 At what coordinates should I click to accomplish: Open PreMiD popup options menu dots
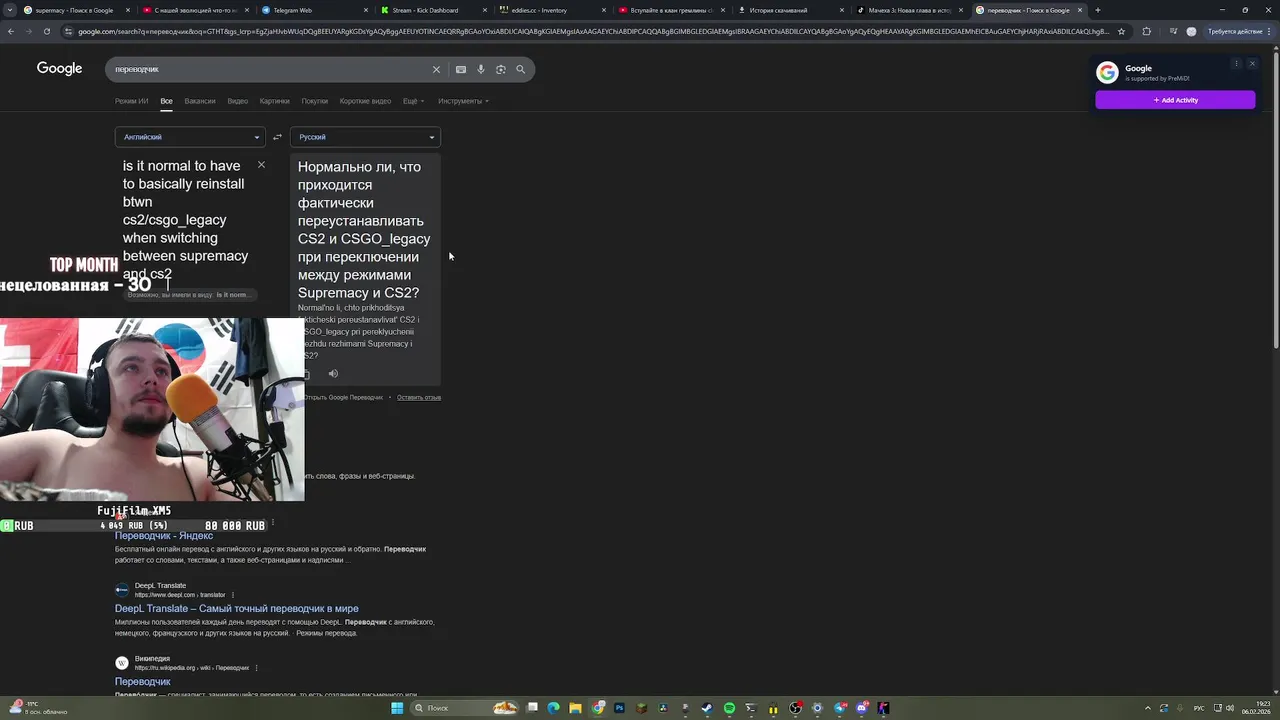(1236, 64)
